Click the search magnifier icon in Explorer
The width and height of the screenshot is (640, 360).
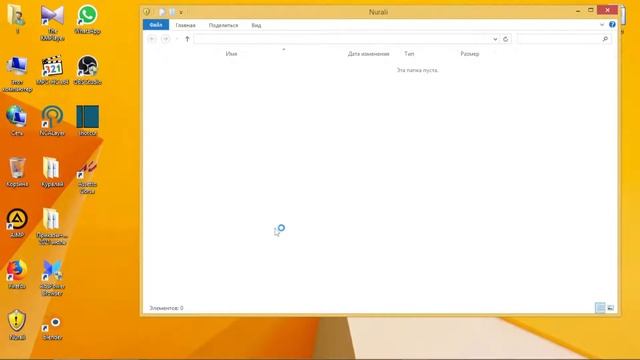(605, 39)
